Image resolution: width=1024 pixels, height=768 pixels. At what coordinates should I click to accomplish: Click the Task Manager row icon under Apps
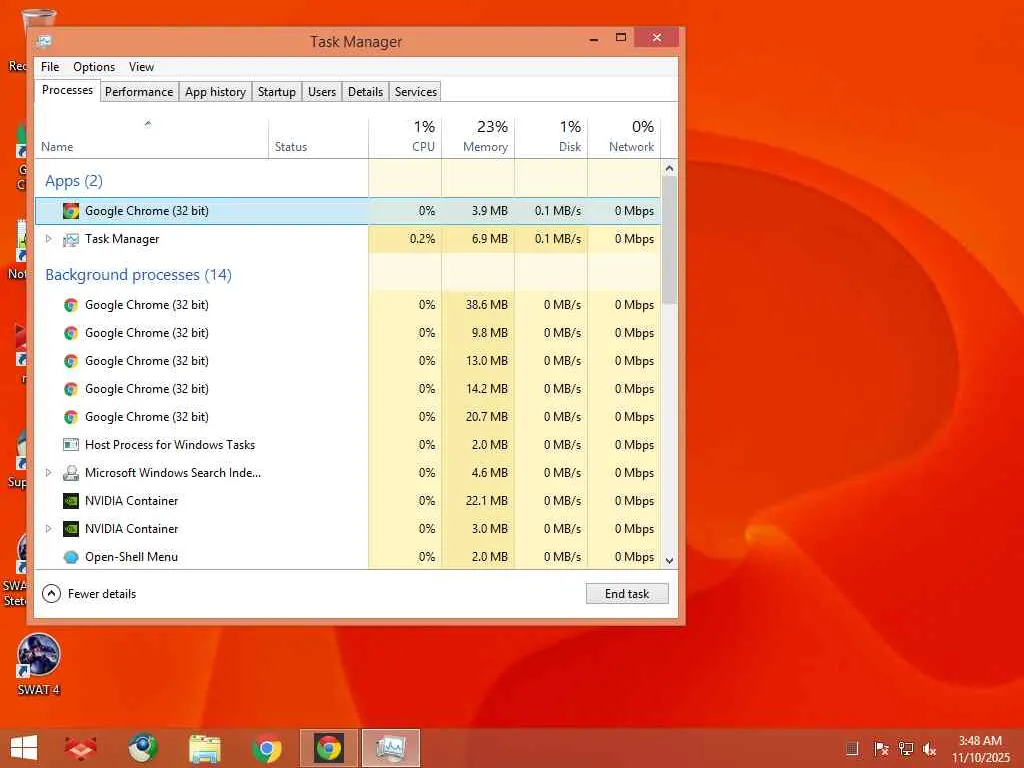pyautogui.click(x=71, y=240)
